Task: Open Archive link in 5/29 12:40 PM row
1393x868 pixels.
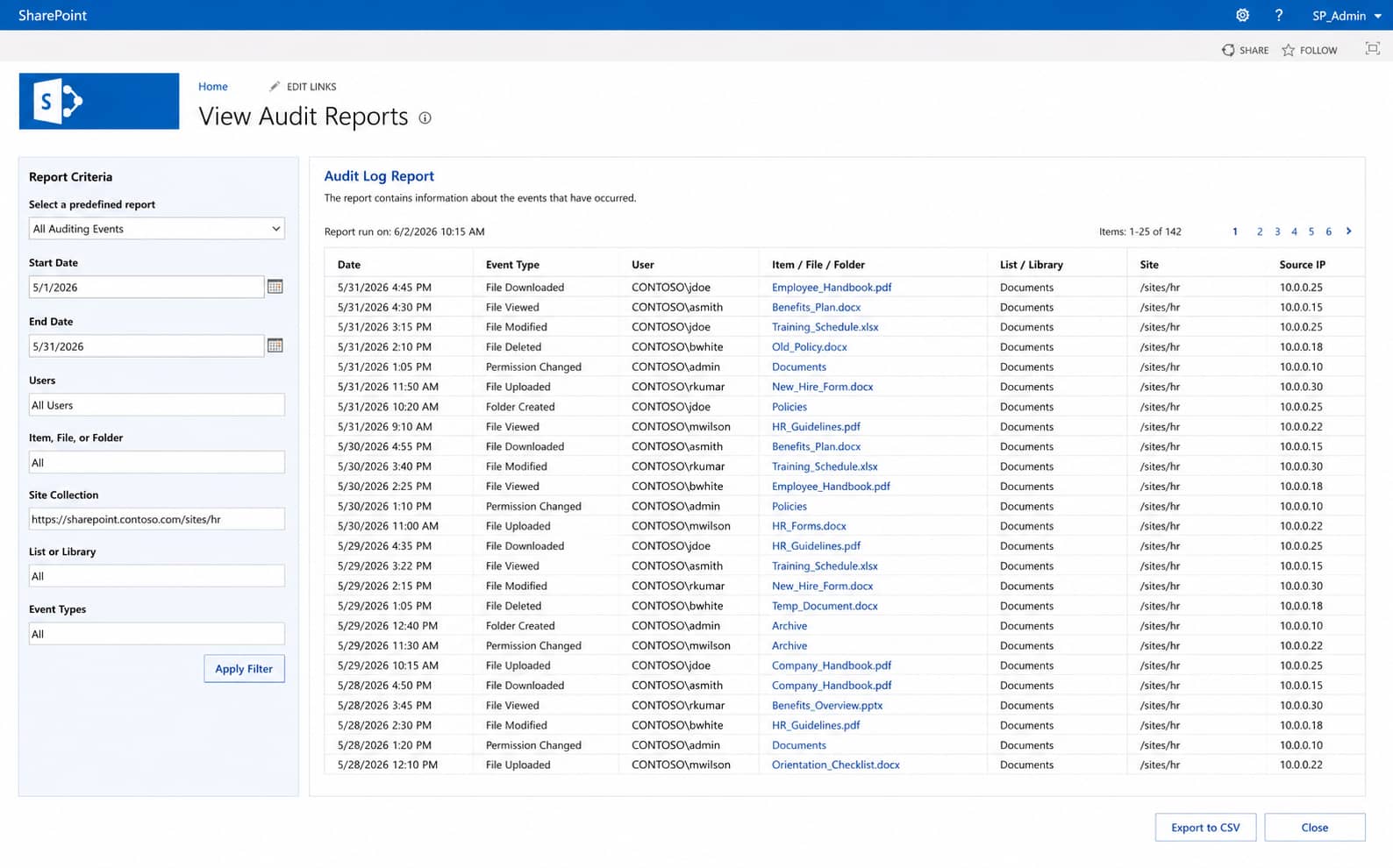Action: [x=789, y=626]
